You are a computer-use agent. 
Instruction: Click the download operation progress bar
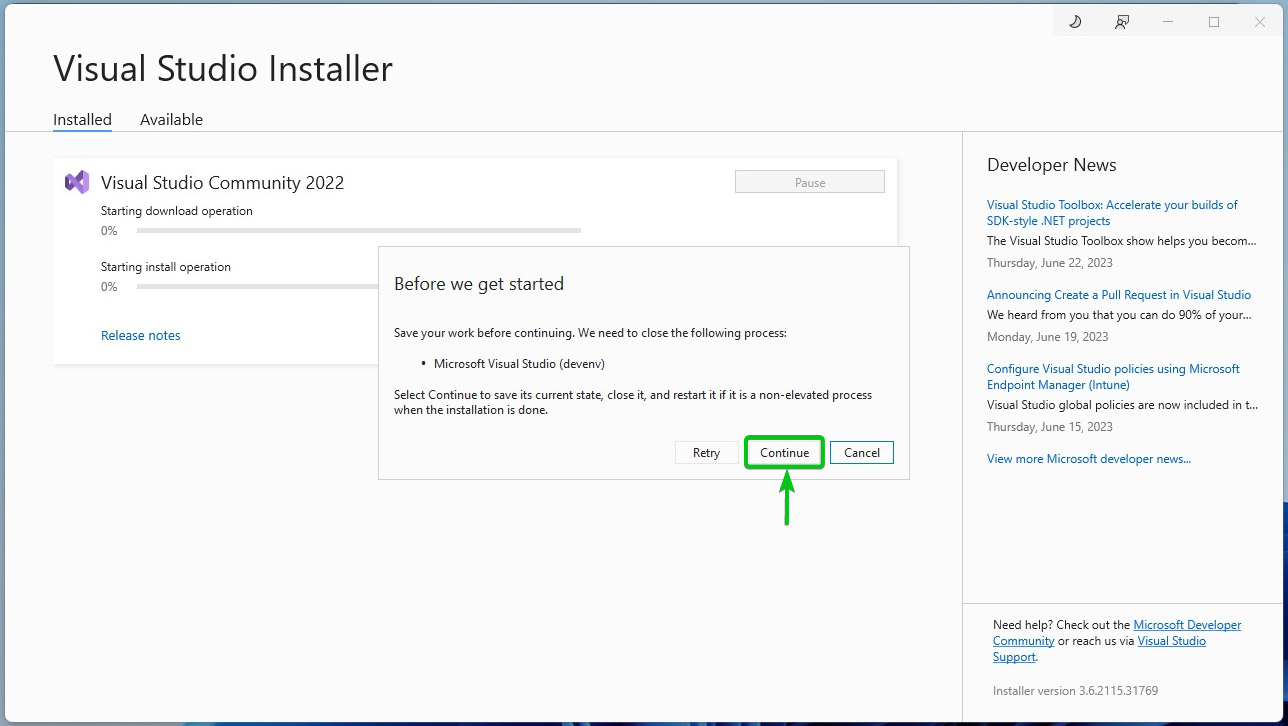pyautogui.click(x=359, y=231)
